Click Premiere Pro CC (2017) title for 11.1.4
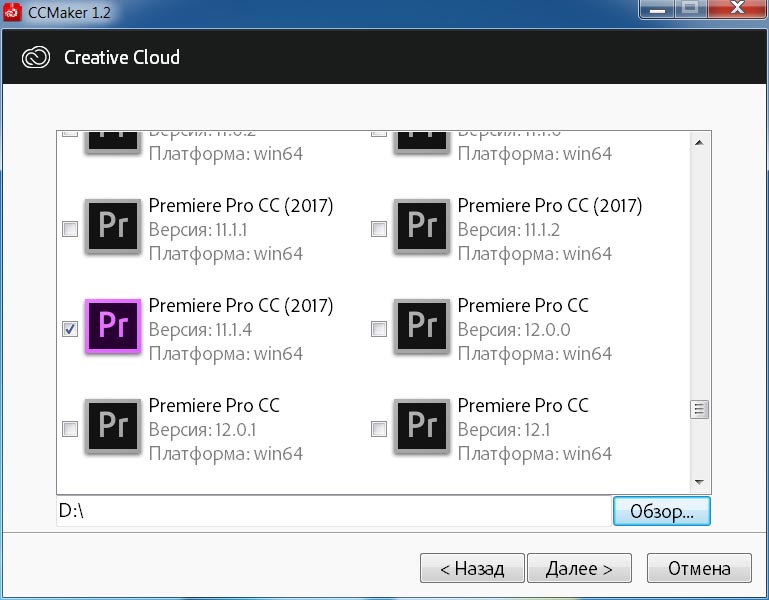The width and height of the screenshot is (769, 600). pos(241,305)
